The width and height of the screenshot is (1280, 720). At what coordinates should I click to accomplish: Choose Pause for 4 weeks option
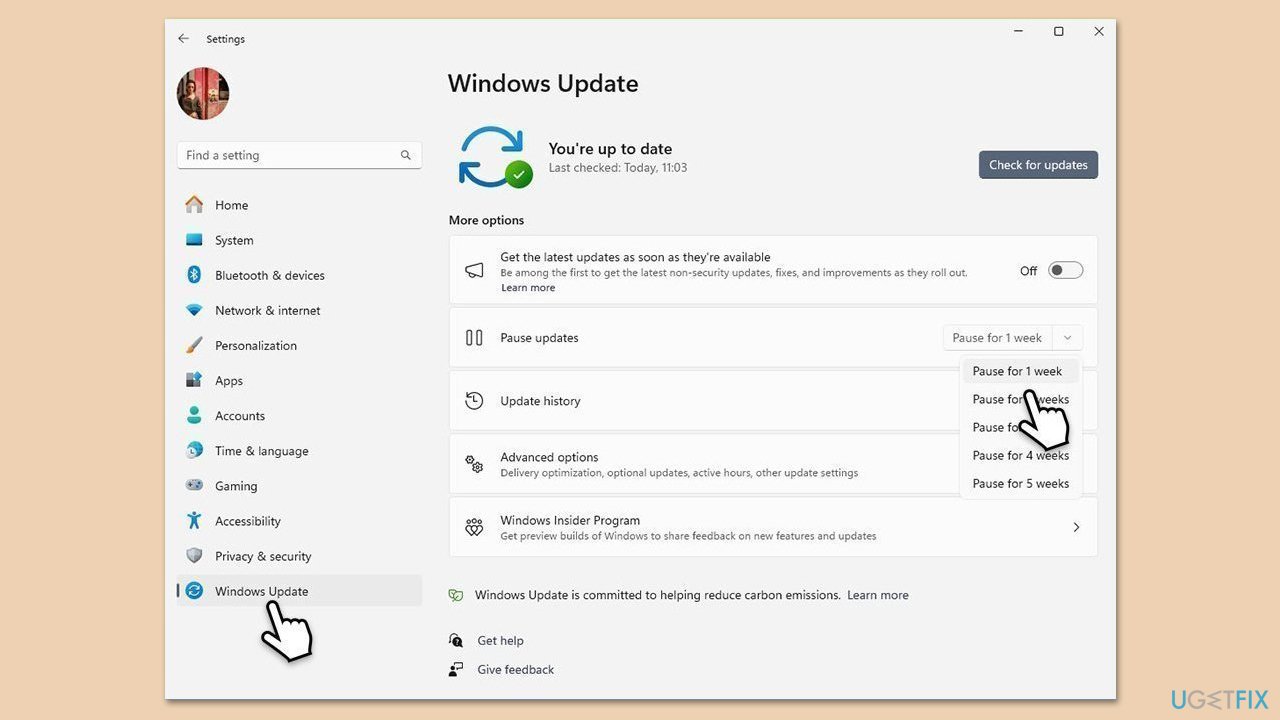tap(1020, 455)
